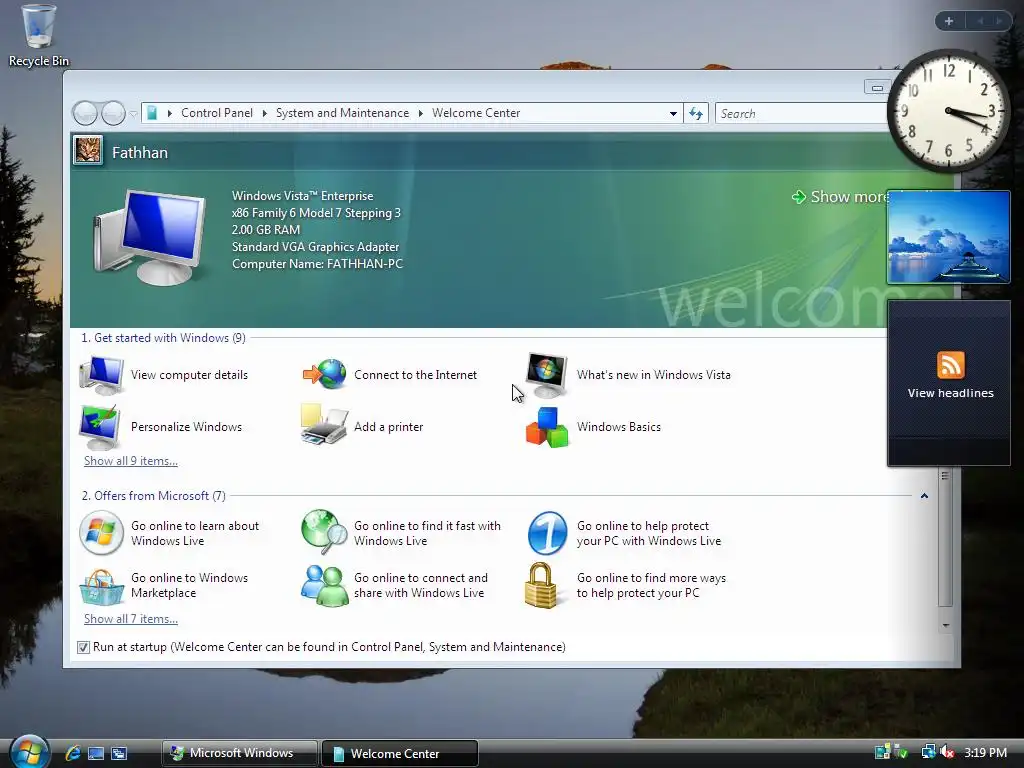Click the Forward navigation button
The height and width of the screenshot is (768, 1024).
[x=113, y=114]
